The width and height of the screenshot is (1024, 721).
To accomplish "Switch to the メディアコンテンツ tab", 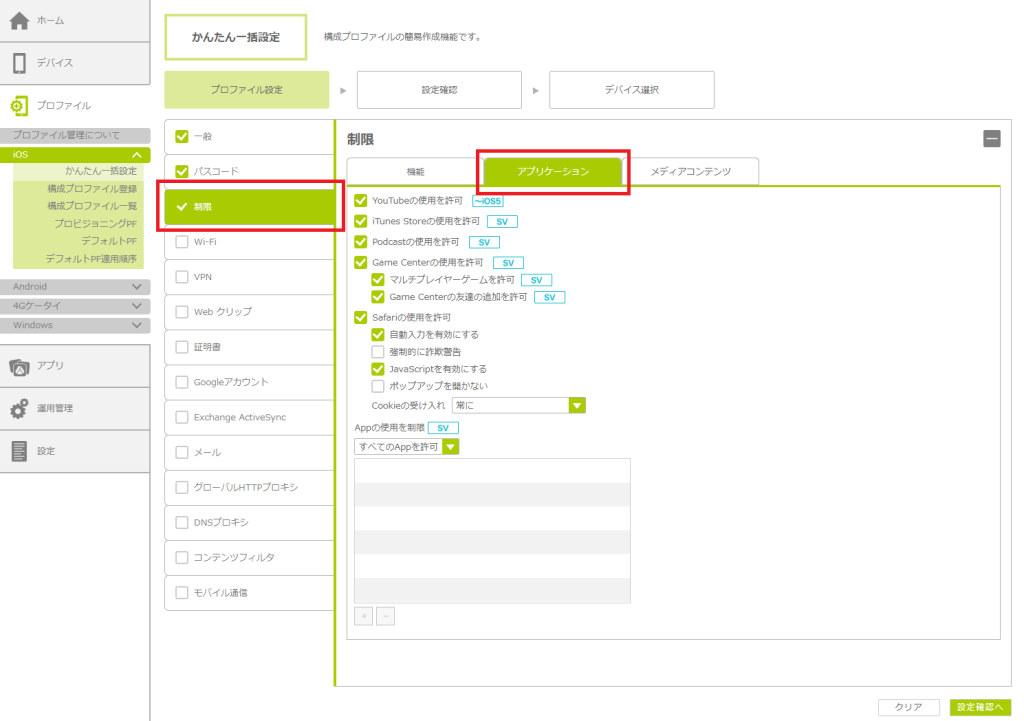I will pyautogui.click(x=691, y=172).
